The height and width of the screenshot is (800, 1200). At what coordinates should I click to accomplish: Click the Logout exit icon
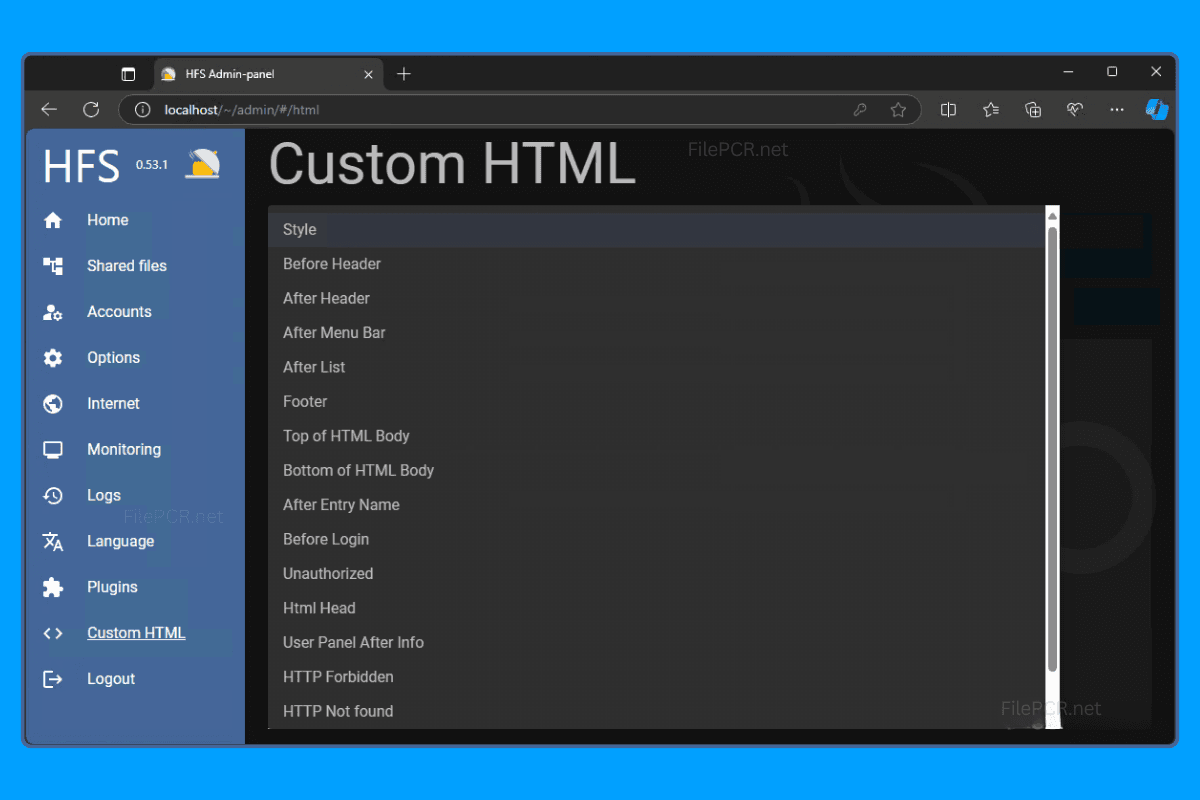pyautogui.click(x=53, y=679)
